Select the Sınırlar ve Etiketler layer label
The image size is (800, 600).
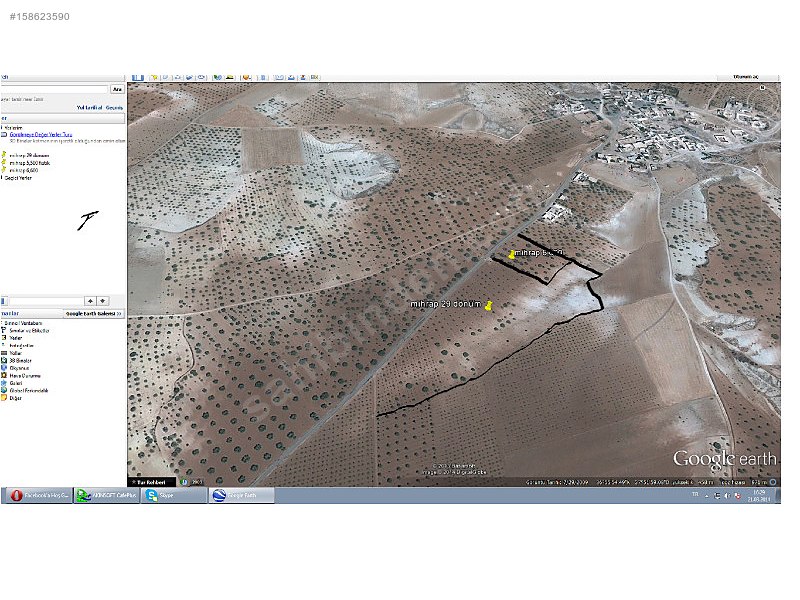29,331
